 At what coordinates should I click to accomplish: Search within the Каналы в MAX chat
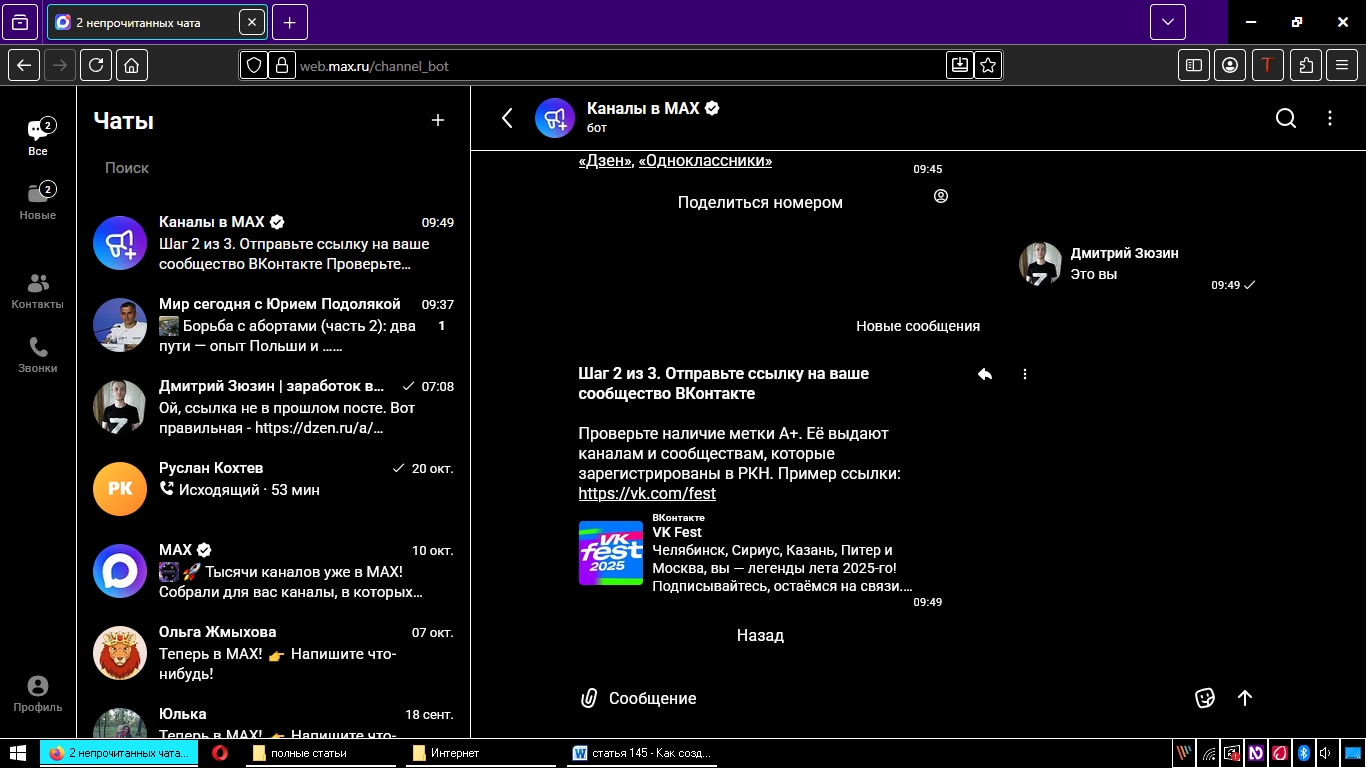1286,119
